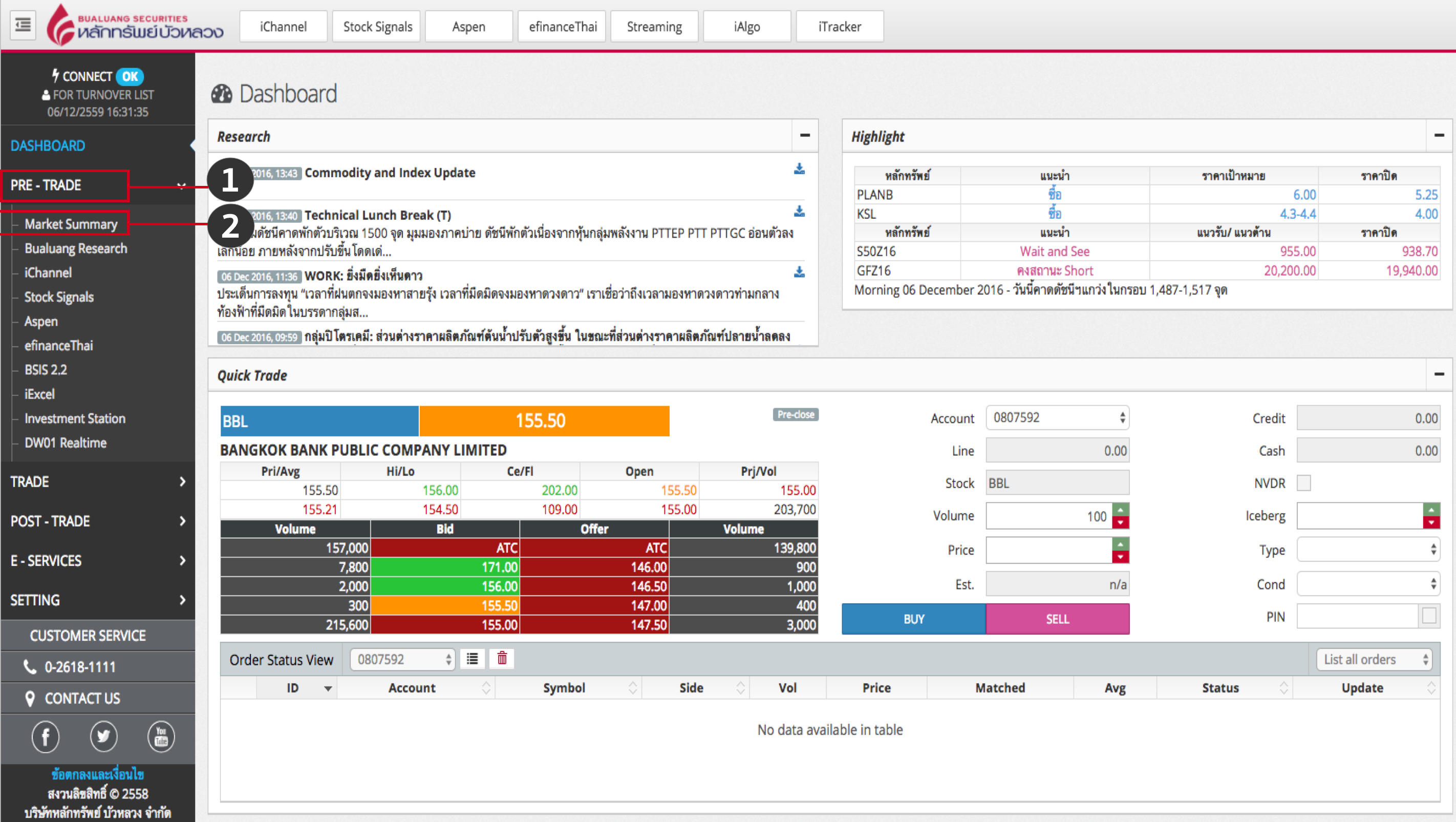This screenshot has width=1456, height=822.
Task: Select Bualuang Research in the sidebar
Action: [76, 248]
